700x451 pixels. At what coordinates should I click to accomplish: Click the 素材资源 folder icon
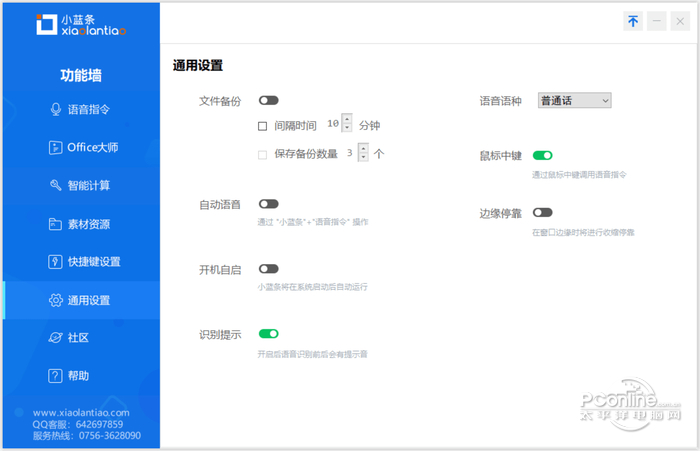[x=55, y=224]
